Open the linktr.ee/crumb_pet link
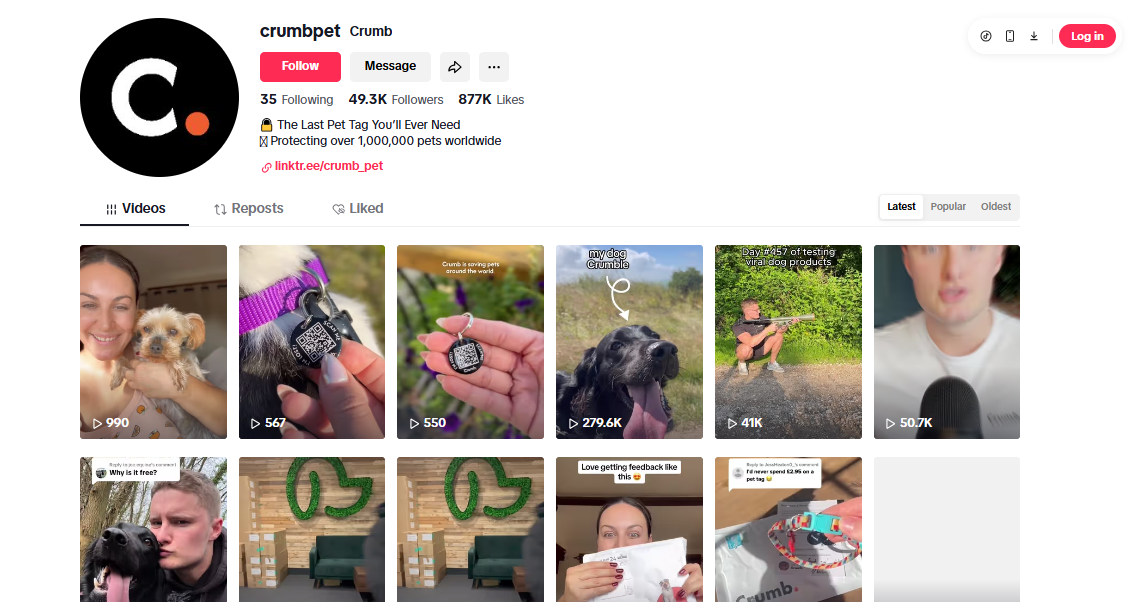The image size is (1136, 602). pyautogui.click(x=328, y=166)
